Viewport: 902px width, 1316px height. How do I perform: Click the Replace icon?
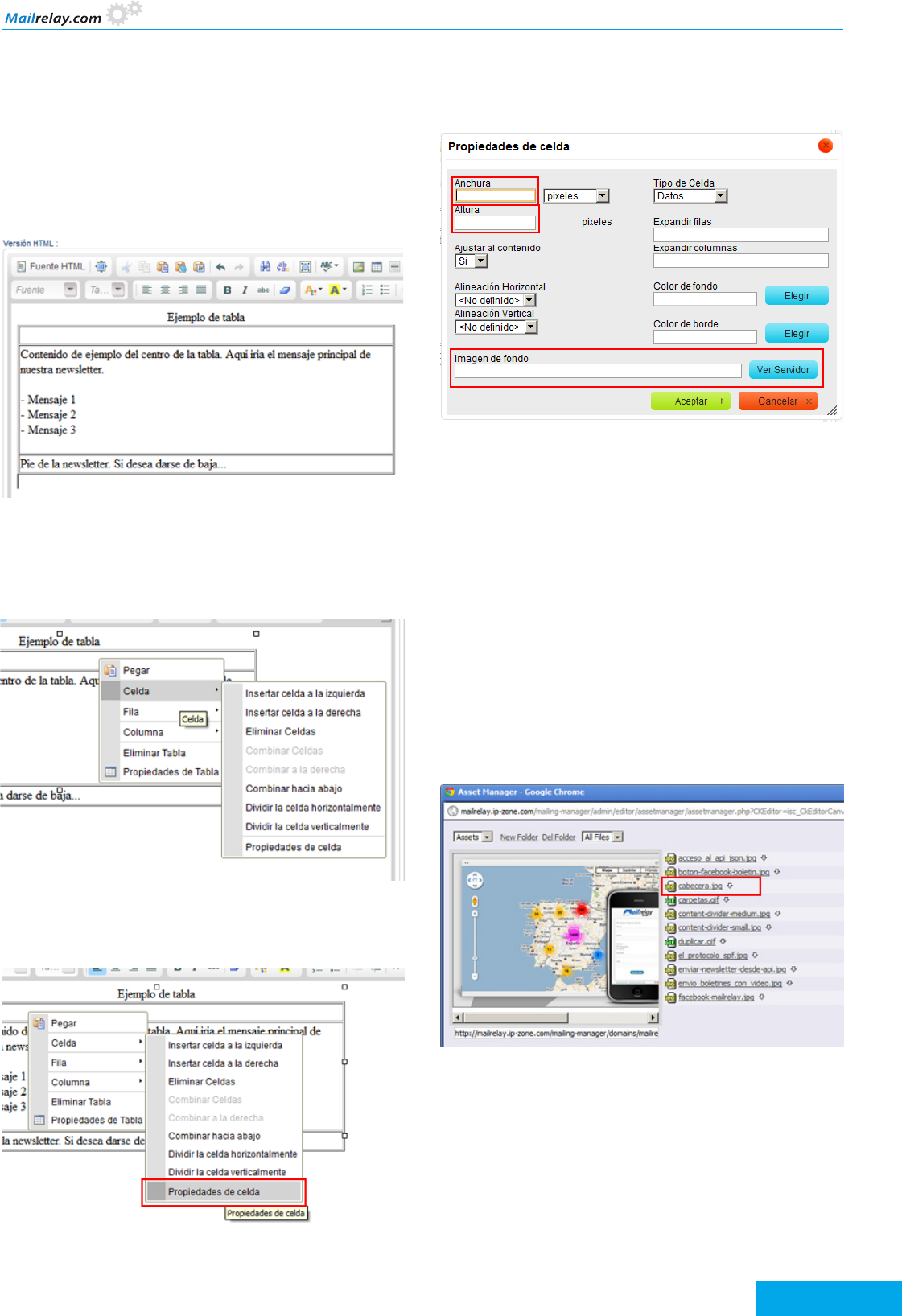tap(282, 267)
